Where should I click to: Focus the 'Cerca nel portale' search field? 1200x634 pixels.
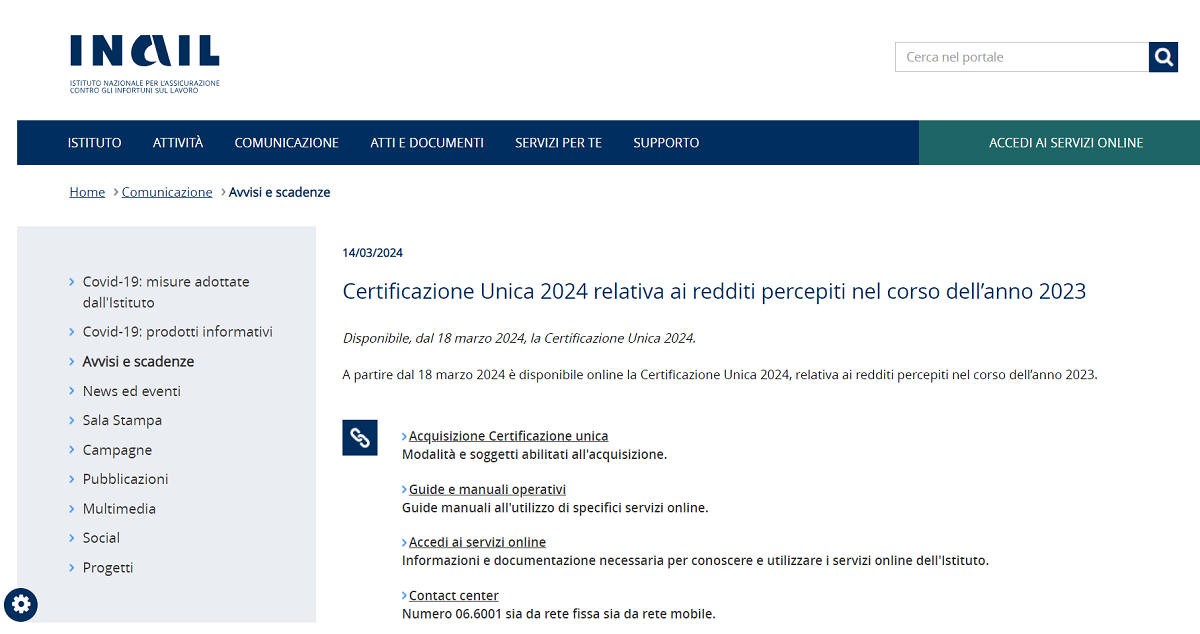tap(1022, 57)
